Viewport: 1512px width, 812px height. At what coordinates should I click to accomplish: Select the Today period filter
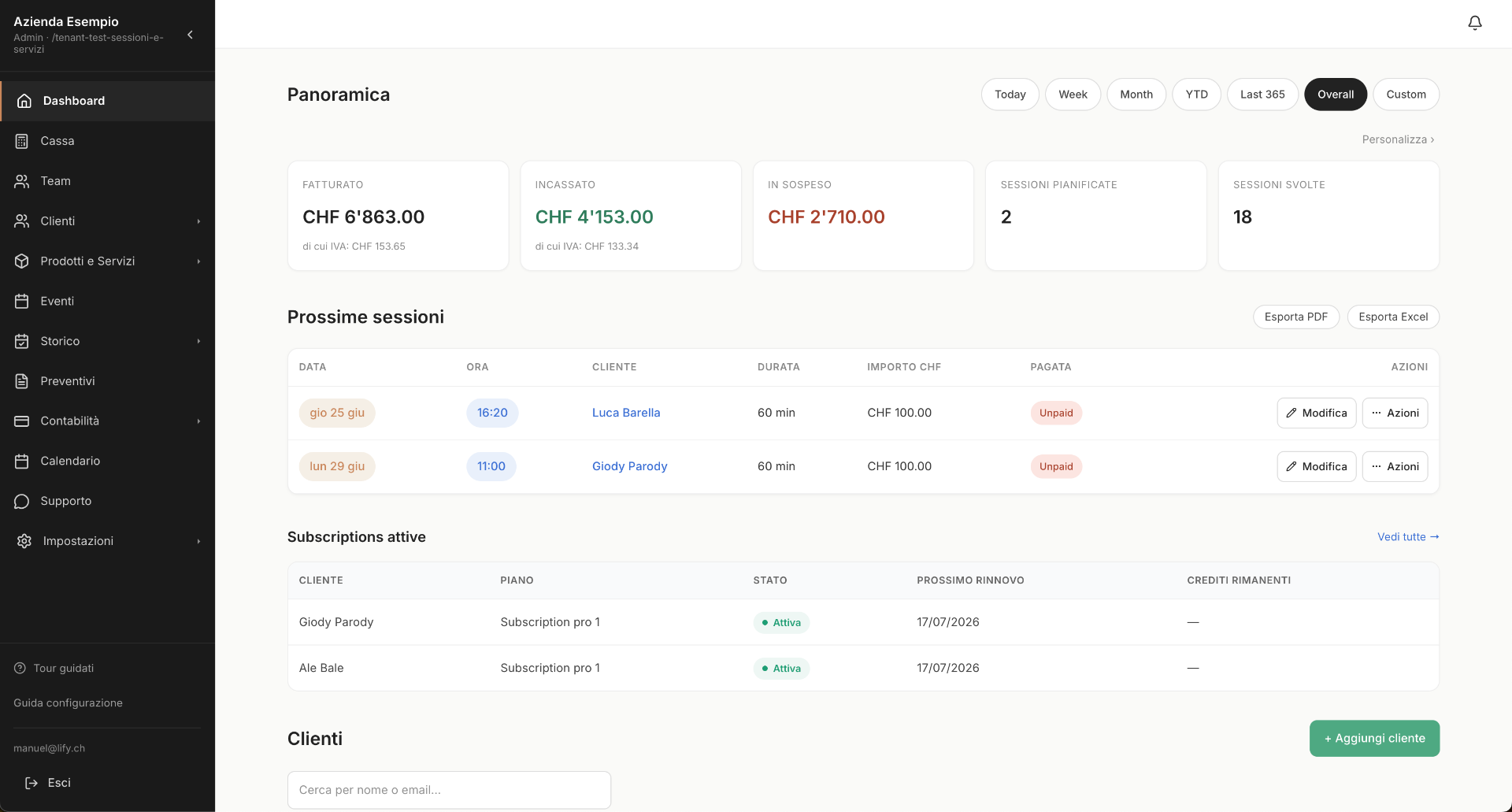pos(1010,95)
